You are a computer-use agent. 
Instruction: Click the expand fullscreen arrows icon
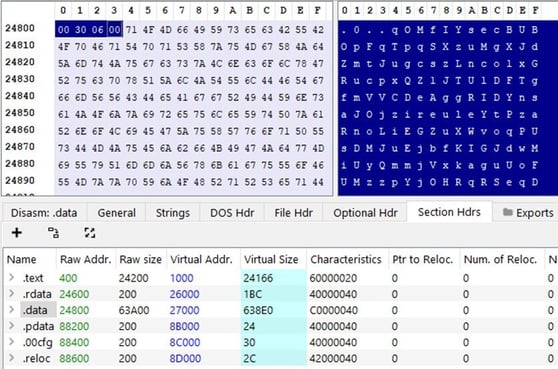tap(90, 233)
